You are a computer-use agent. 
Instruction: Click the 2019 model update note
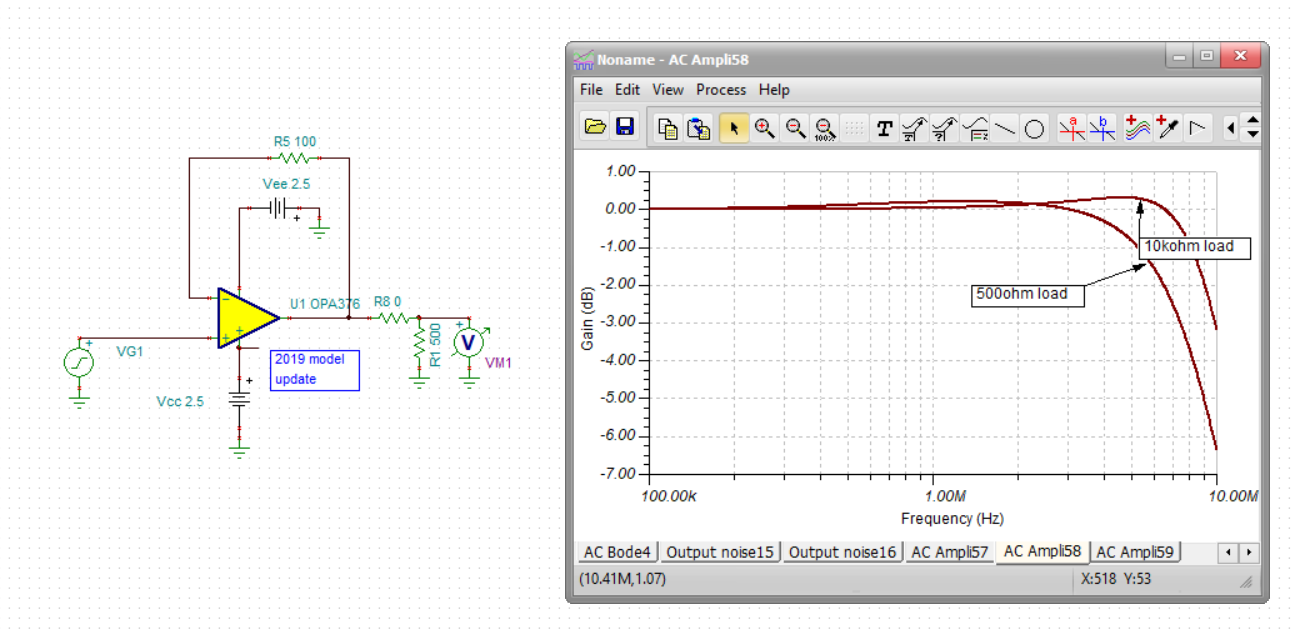click(x=314, y=369)
